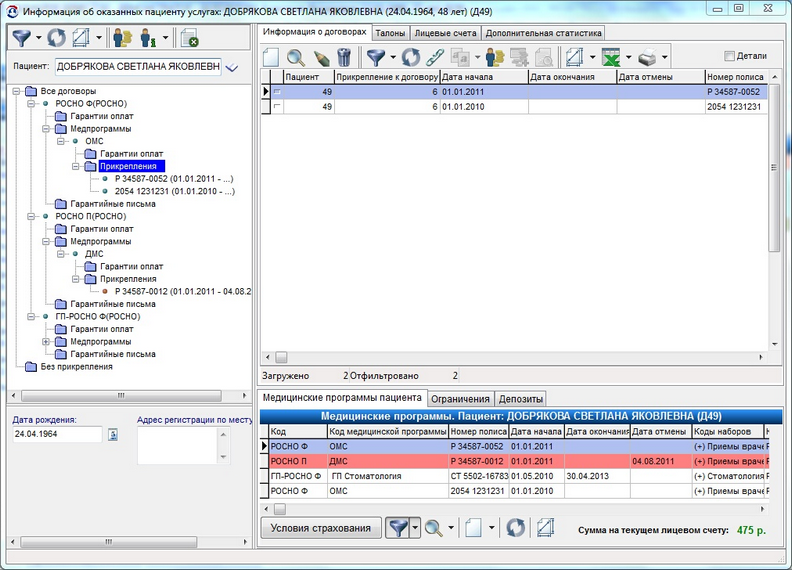792x570 pixels.
Task: Open dropdown arrow next to printer icon
Action: (665, 57)
